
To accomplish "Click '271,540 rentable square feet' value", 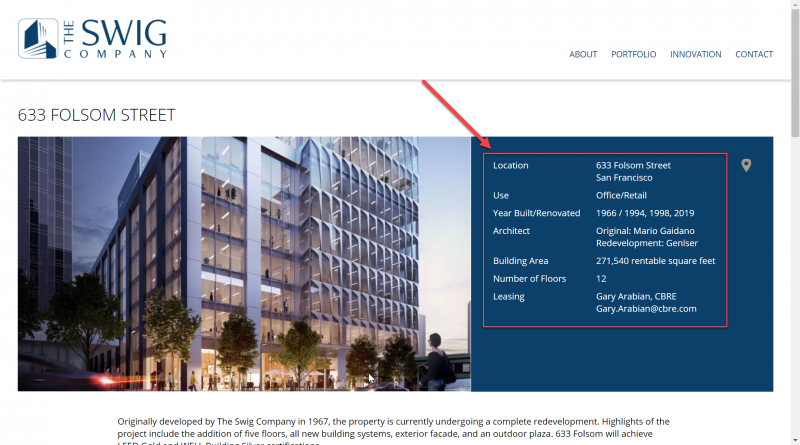I will (655, 261).
